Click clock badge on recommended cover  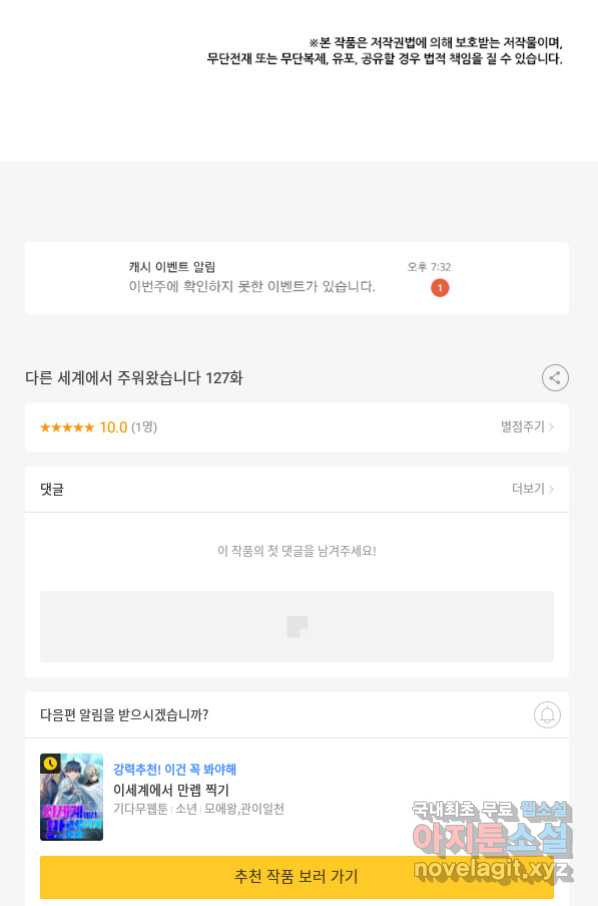point(50,763)
